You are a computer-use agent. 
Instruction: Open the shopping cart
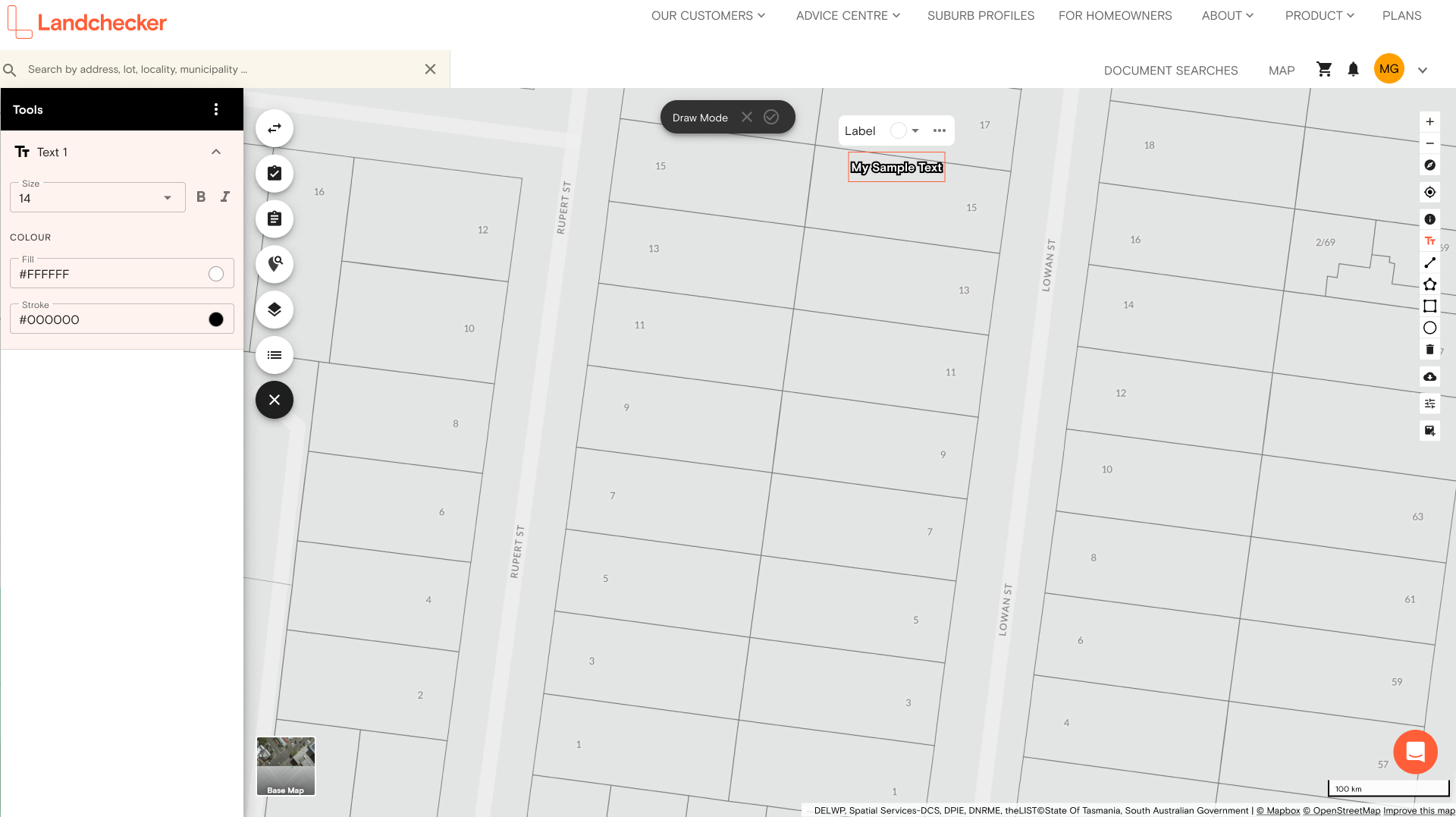tap(1324, 70)
